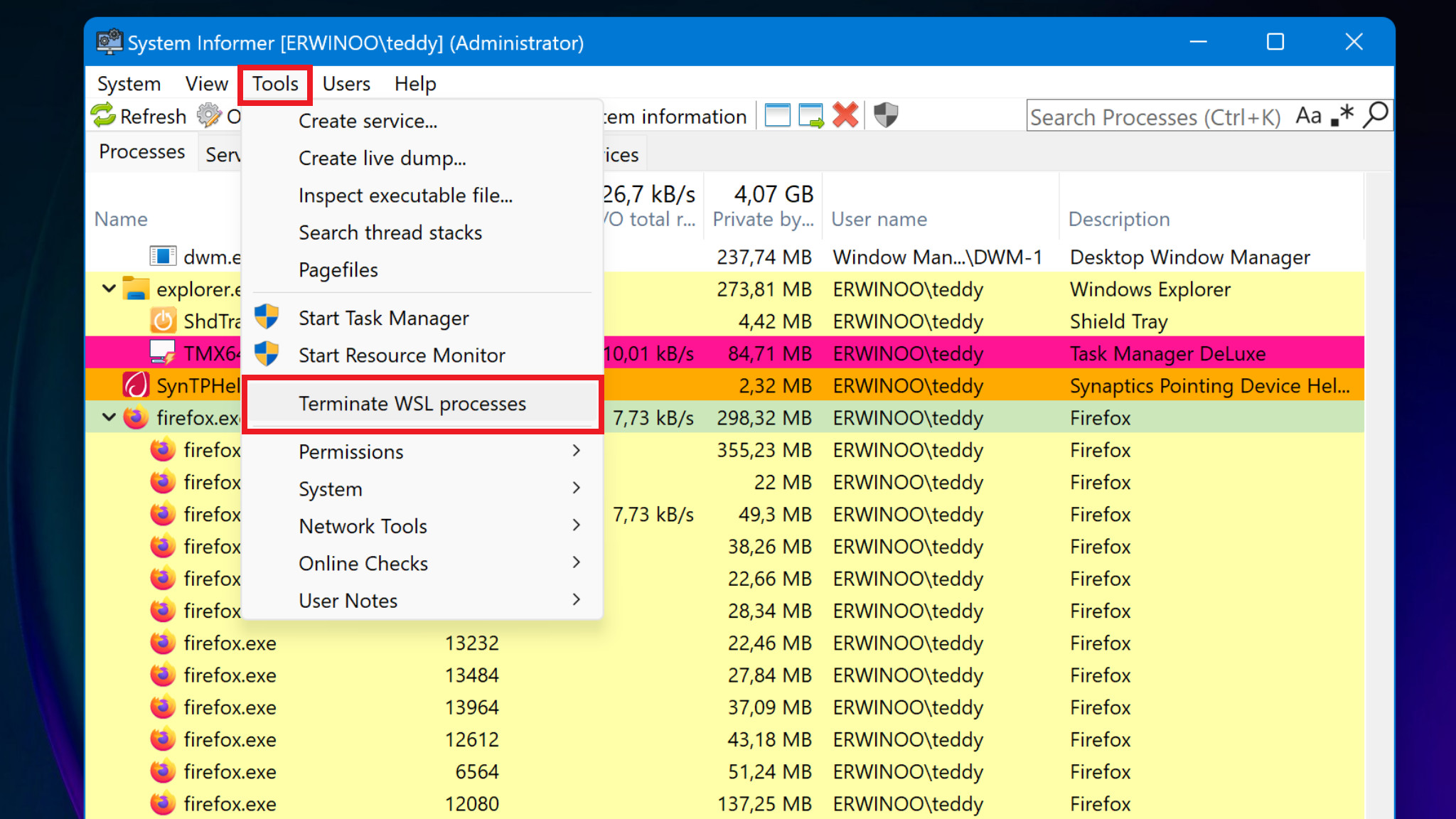This screenshot has width=1456, height=819.
Task: Click the System Informer title bar icon
Action: pyautogui.click(x=109, y=42)
